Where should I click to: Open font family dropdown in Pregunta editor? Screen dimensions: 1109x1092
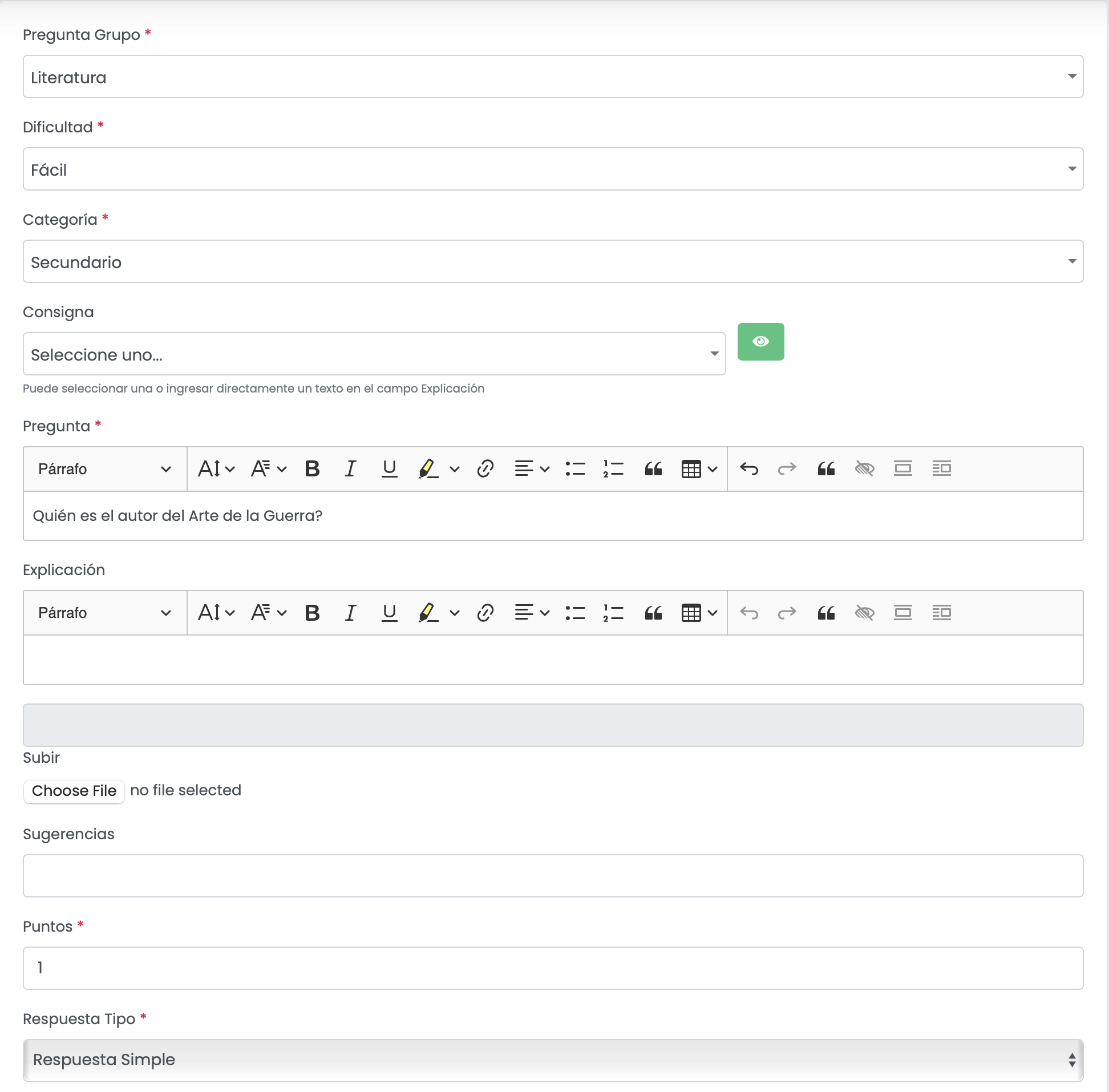point(268,469)
